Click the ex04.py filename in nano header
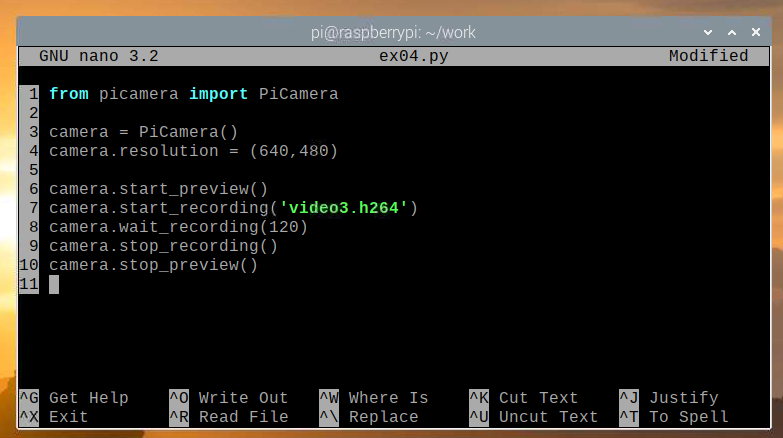This screenshot has height=438, width=783. 391,56
